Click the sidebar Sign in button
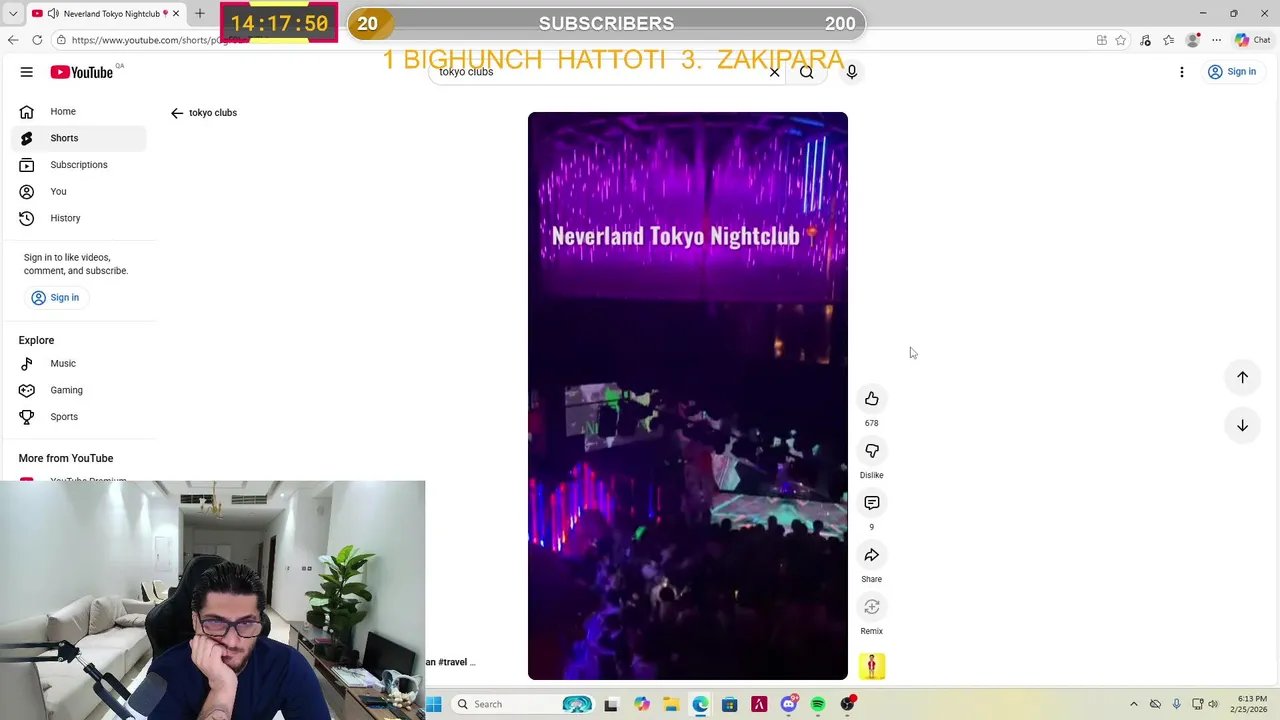The width and height of the screenshot is (1280, 720). click(x=55, y=297)
